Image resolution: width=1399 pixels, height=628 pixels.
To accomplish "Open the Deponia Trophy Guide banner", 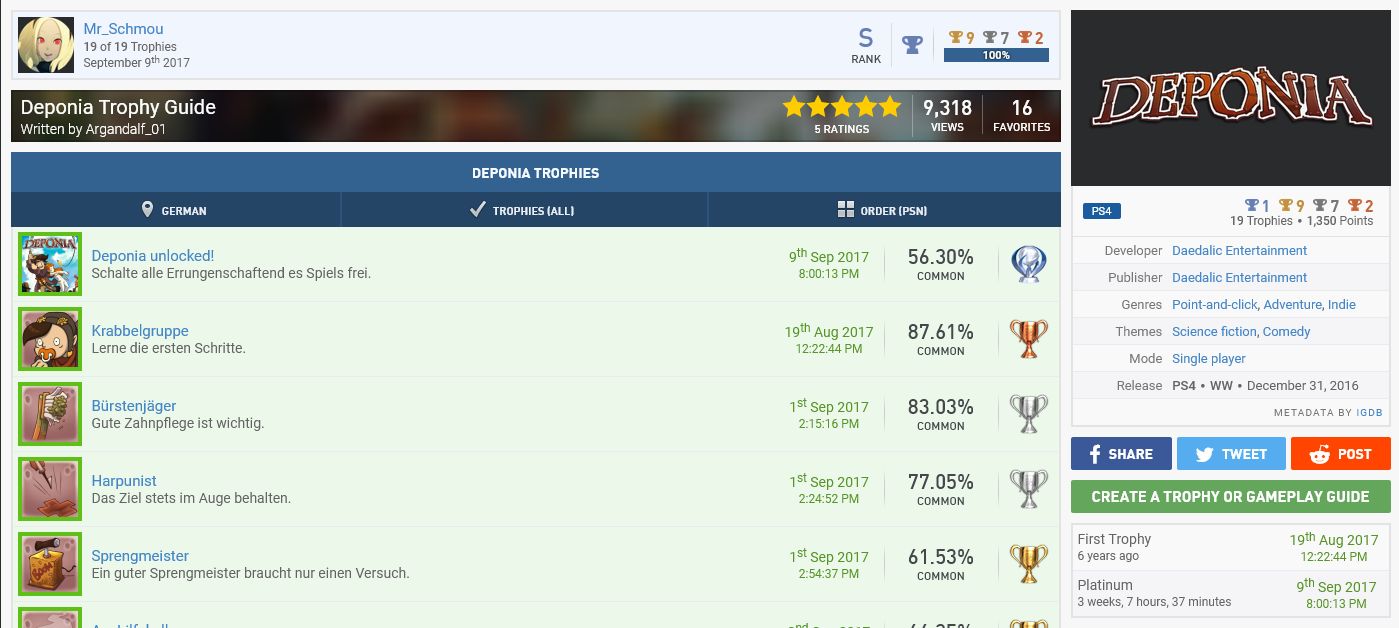I will point(118,108).
